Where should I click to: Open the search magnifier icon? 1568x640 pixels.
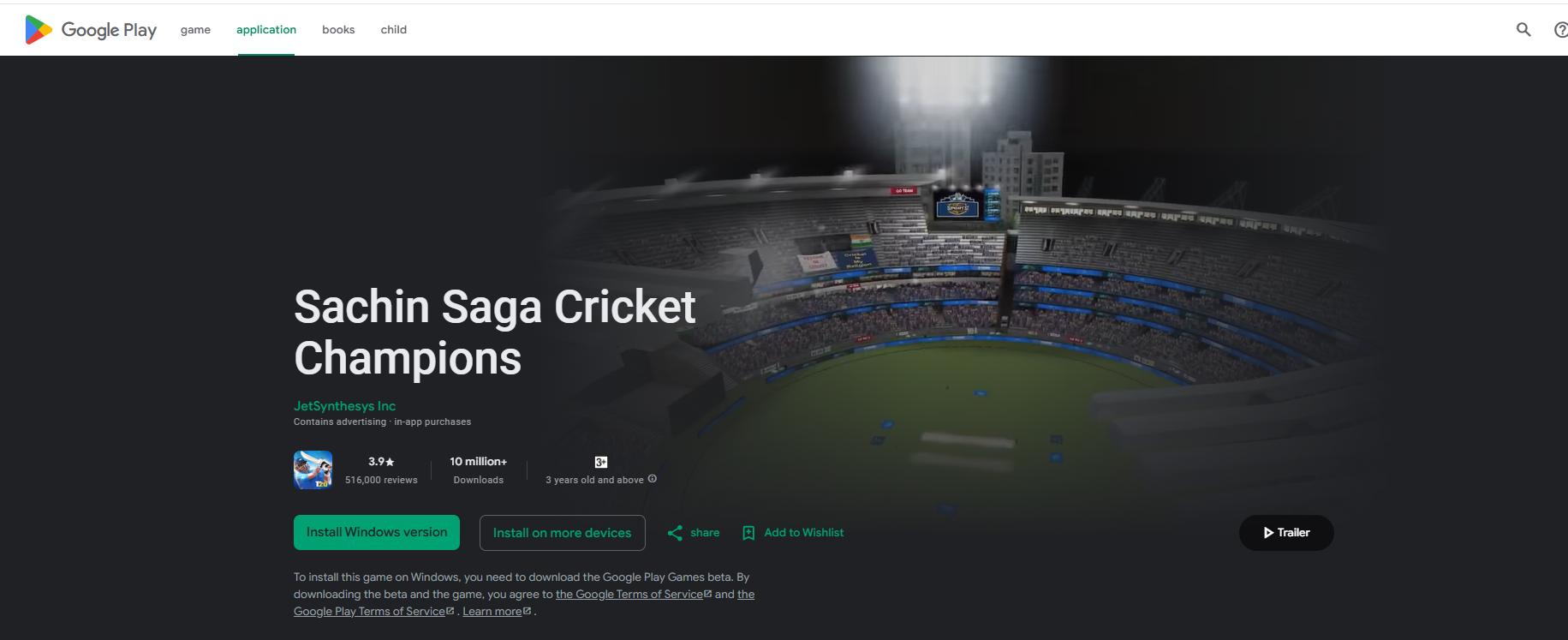coord(1523,29)
